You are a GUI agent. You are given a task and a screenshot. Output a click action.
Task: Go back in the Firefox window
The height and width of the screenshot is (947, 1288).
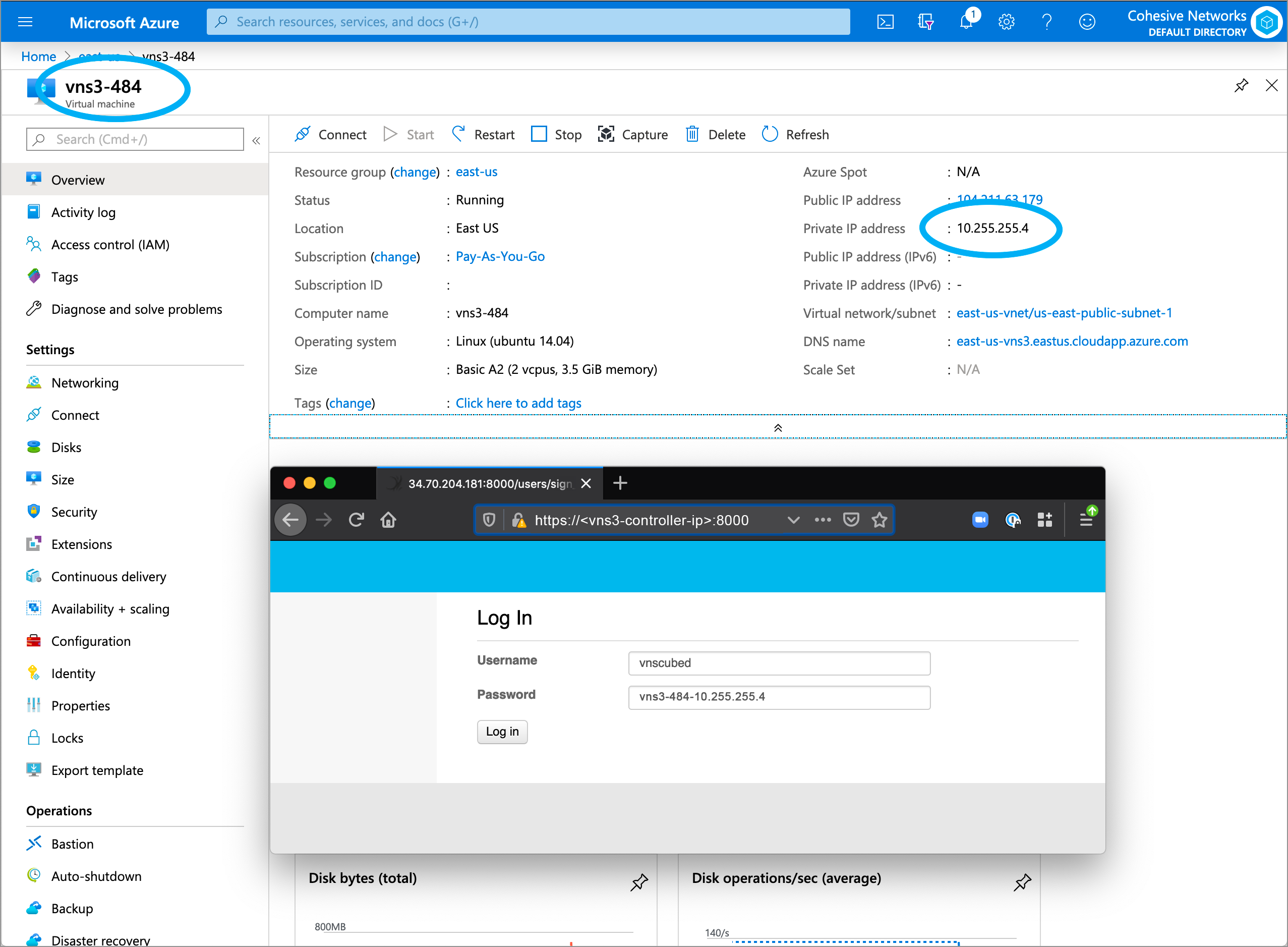coord(290,519)
